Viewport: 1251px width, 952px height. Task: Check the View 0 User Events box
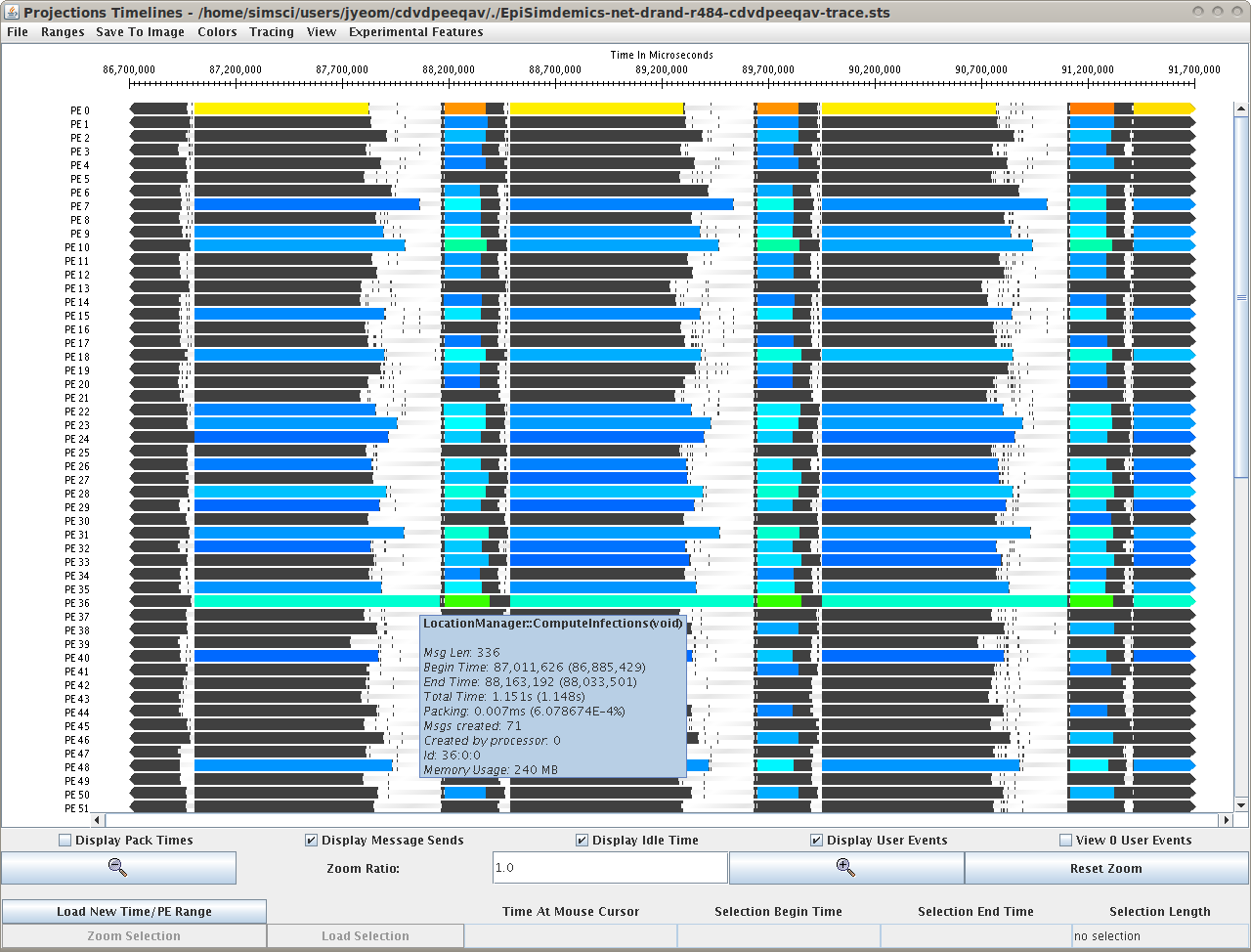pos(1066,841)
